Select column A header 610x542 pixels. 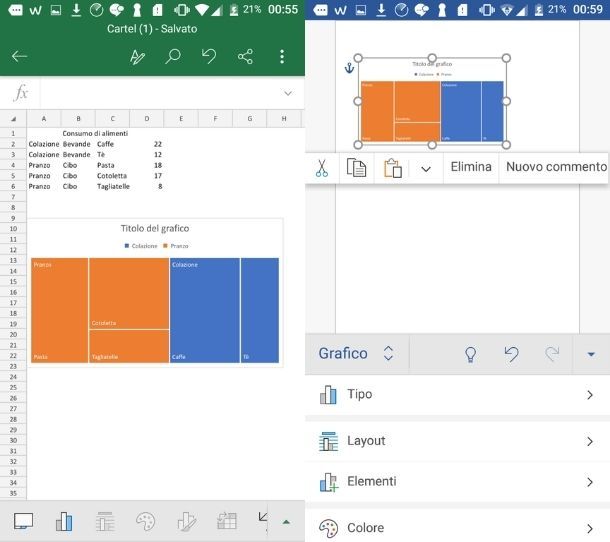[x=44, y=119]
